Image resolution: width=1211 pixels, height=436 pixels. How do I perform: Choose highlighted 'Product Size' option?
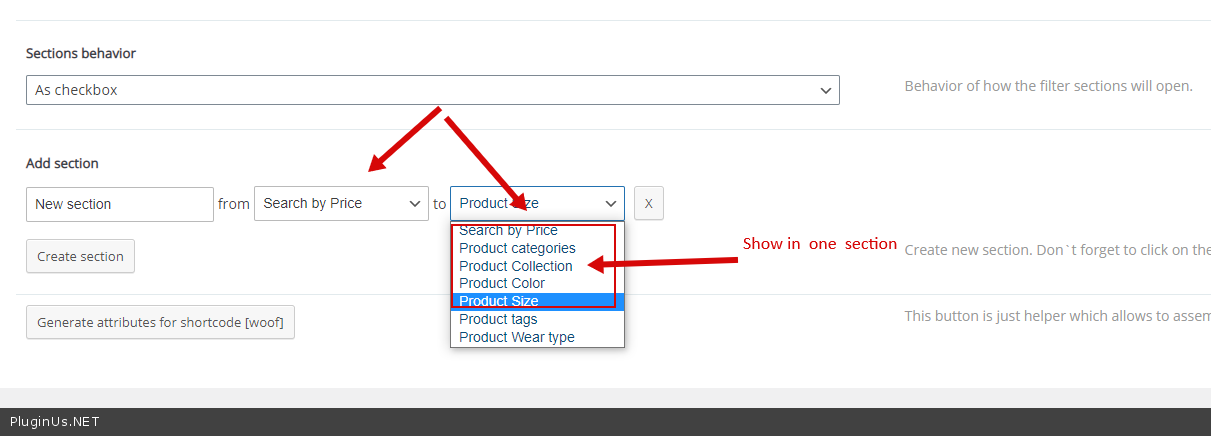[499, 301]
